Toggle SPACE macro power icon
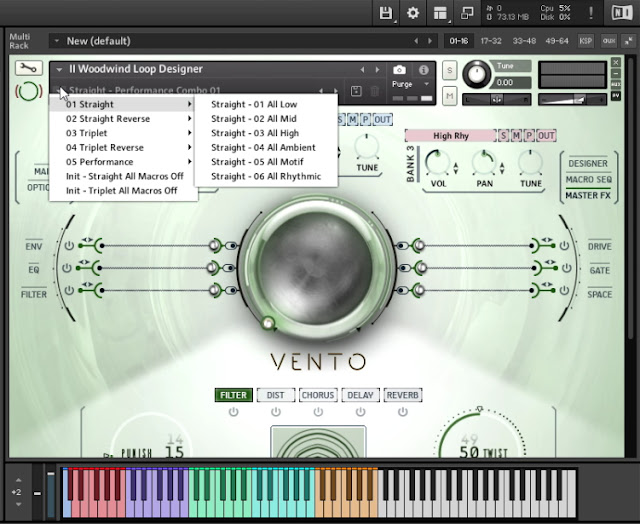This screenshot has height=524, width=640. 564,290
